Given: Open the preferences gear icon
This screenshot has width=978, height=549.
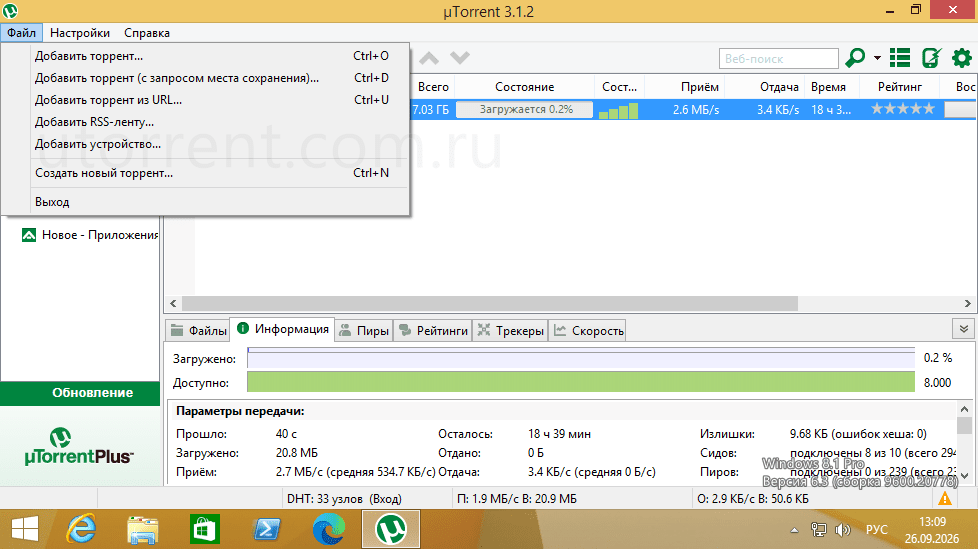Looking at the screenshot, I should pos(961,58).
